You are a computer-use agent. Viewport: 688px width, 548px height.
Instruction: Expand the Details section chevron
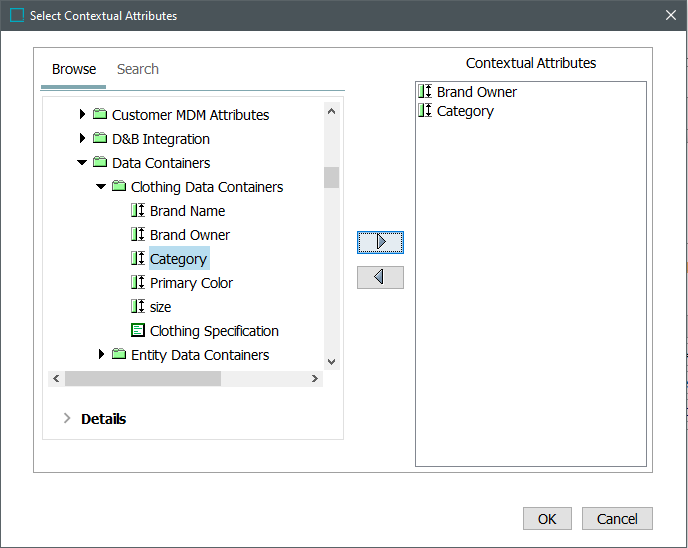(67, 419)
